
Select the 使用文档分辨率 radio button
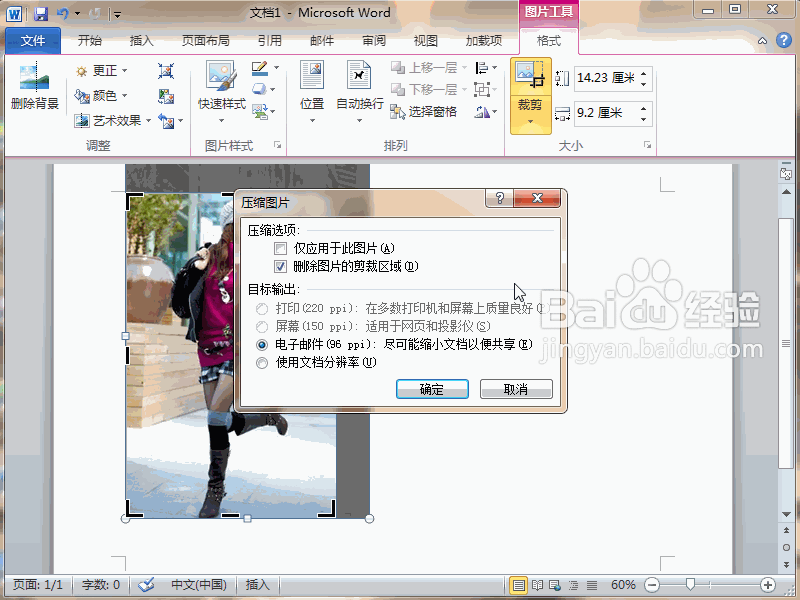click(262, 362)
